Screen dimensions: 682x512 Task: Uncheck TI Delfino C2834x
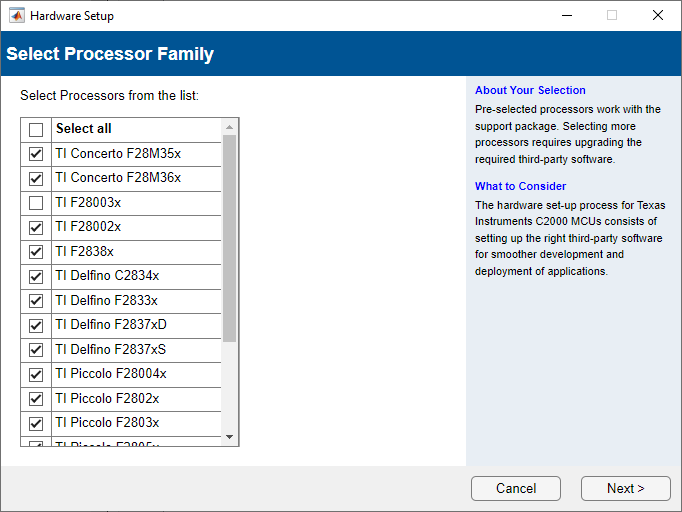point(36,277)
